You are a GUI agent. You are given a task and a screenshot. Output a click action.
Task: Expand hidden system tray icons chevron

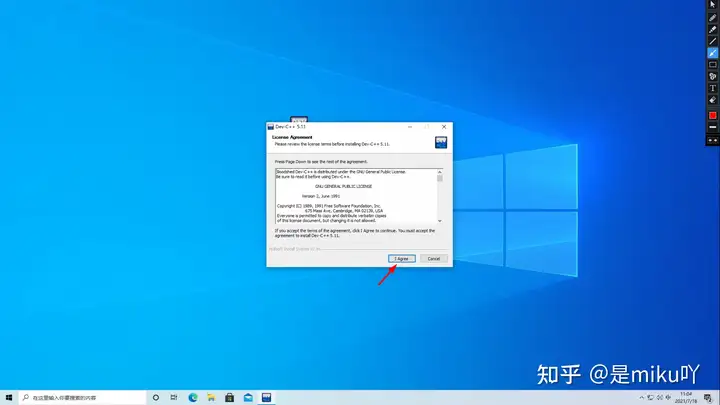(x=641, y=398)
